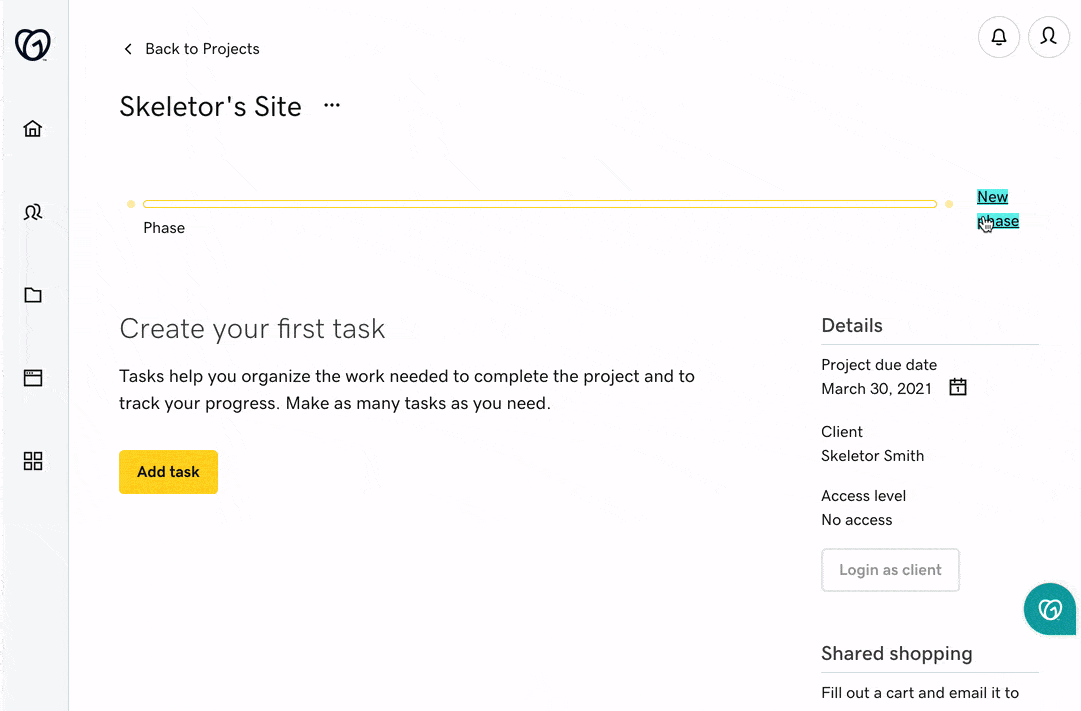This screenshot has height=711, width=1081.
Task: Click the Client label in Details
Action: coord(842,432)
